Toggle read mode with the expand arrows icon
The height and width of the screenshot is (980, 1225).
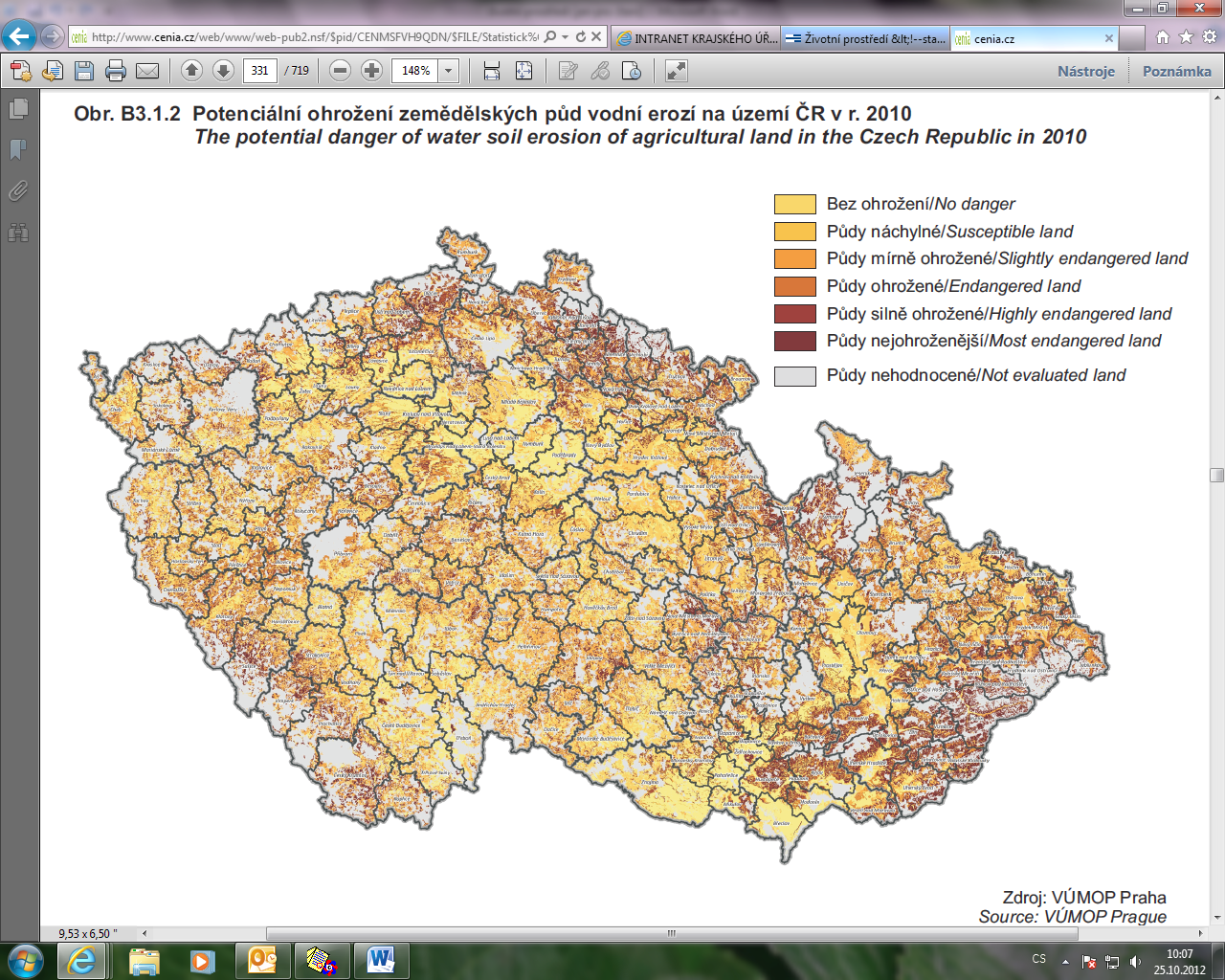676,71
